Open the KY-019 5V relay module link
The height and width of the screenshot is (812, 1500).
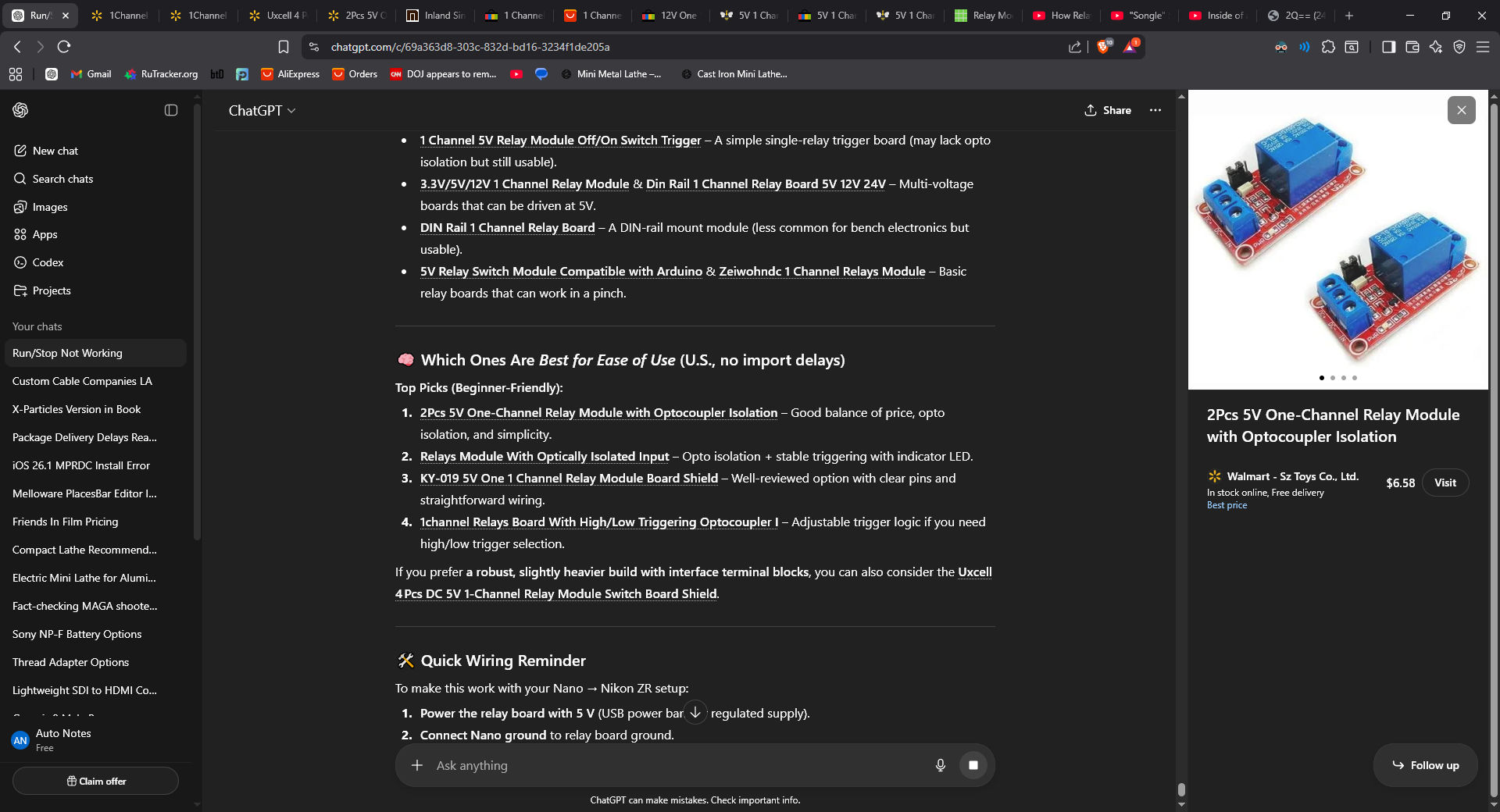569,478
